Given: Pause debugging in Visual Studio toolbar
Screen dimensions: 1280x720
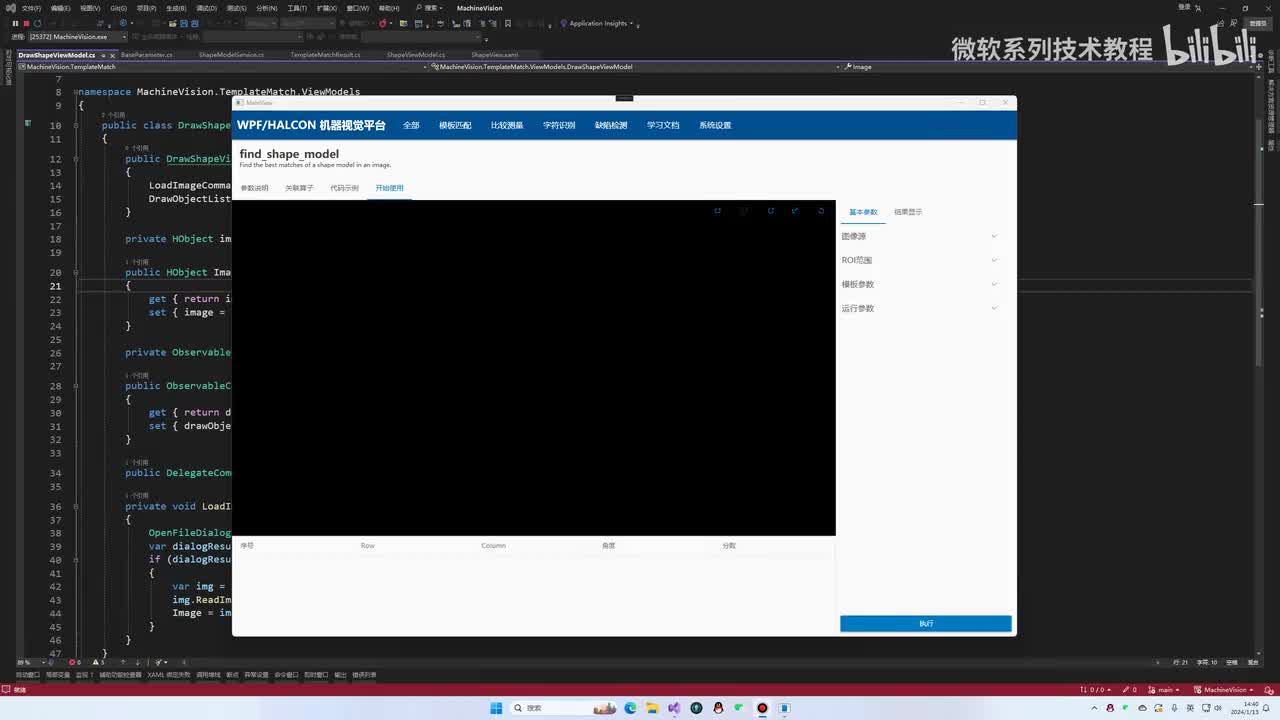Looking at the screenshot, I should pos(15,23).
